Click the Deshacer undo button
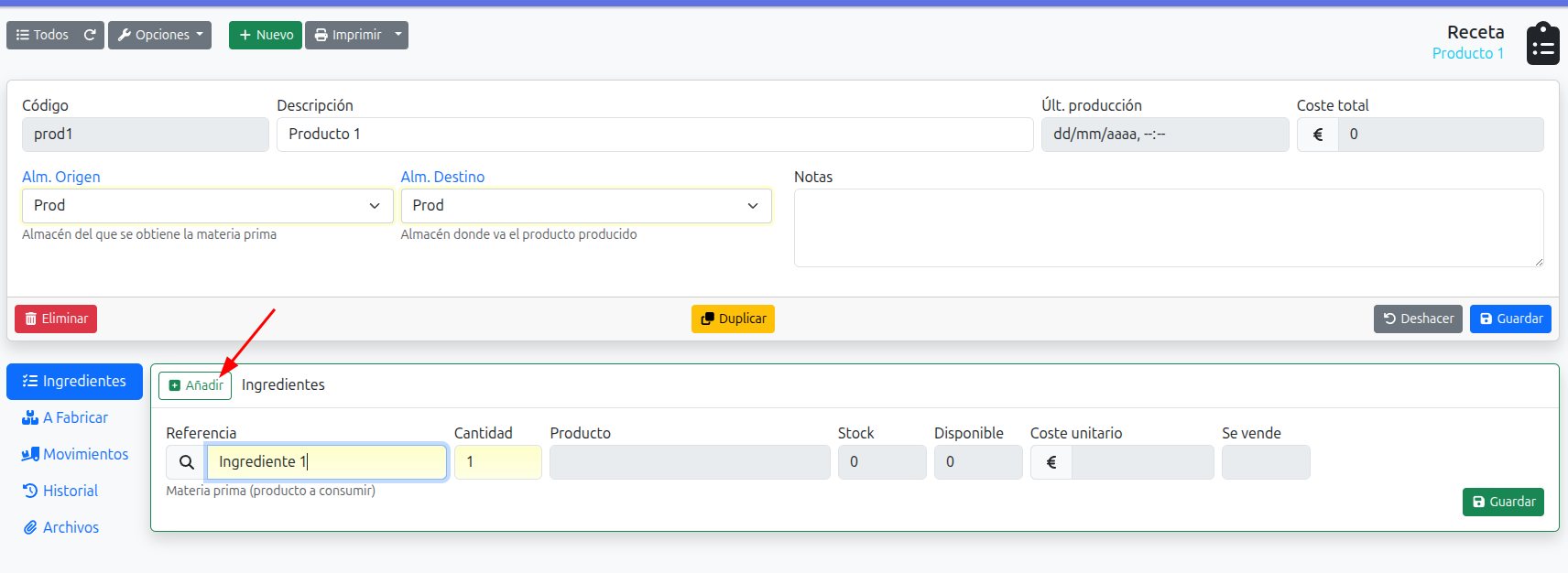The image size is (1568, 573). tap(1417, 319)
